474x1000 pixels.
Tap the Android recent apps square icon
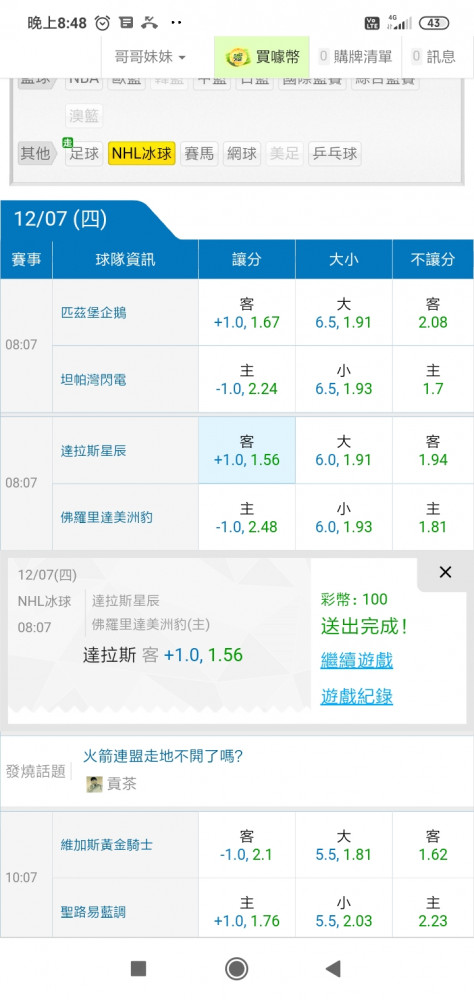pyautogui.click(x=138, y=969)
